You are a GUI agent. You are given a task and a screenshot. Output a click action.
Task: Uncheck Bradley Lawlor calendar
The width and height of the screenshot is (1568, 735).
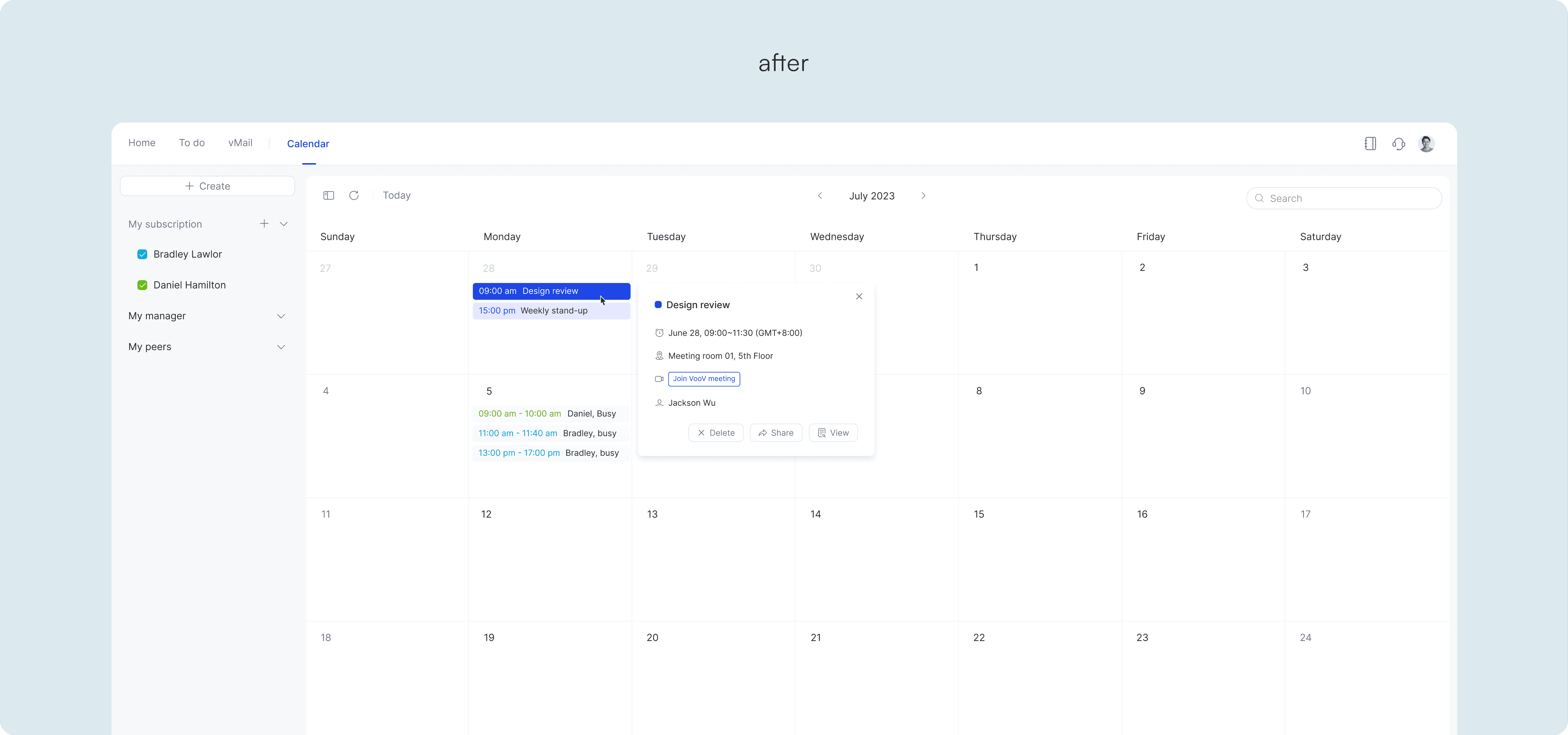[x=143, y=254]
